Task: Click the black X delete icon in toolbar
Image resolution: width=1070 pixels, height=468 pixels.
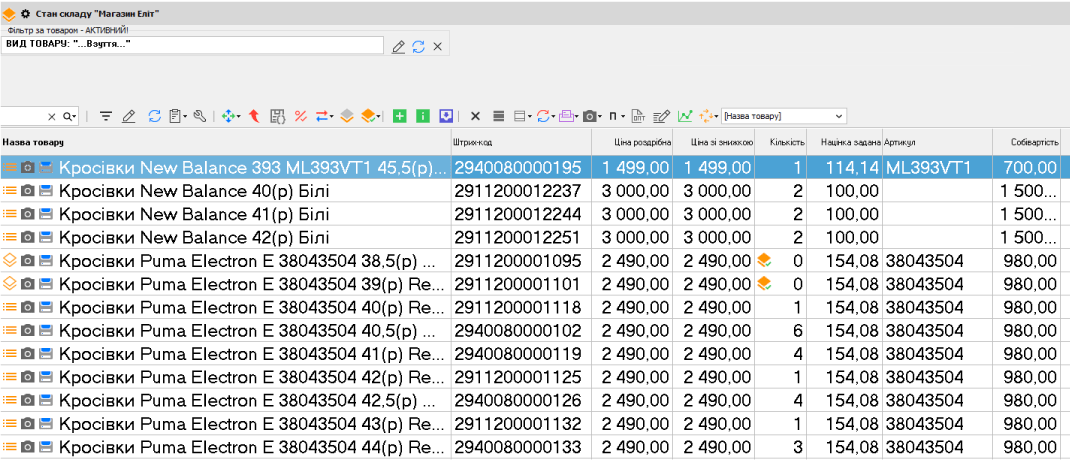Action: pyautogui.click(x=476, y=117)
